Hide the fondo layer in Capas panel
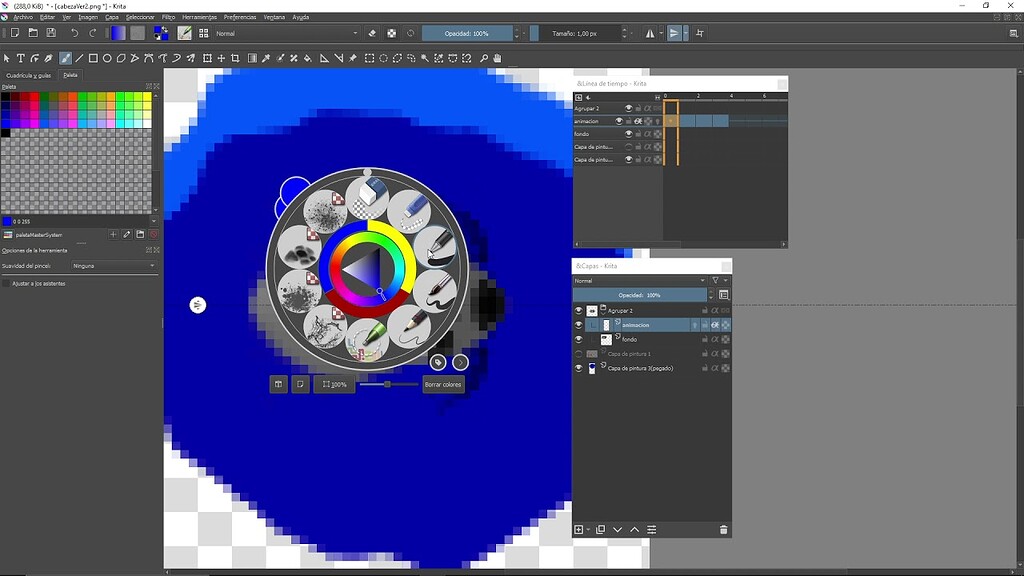This screenshot has width=1024, height=576. (x=579, y=340)
